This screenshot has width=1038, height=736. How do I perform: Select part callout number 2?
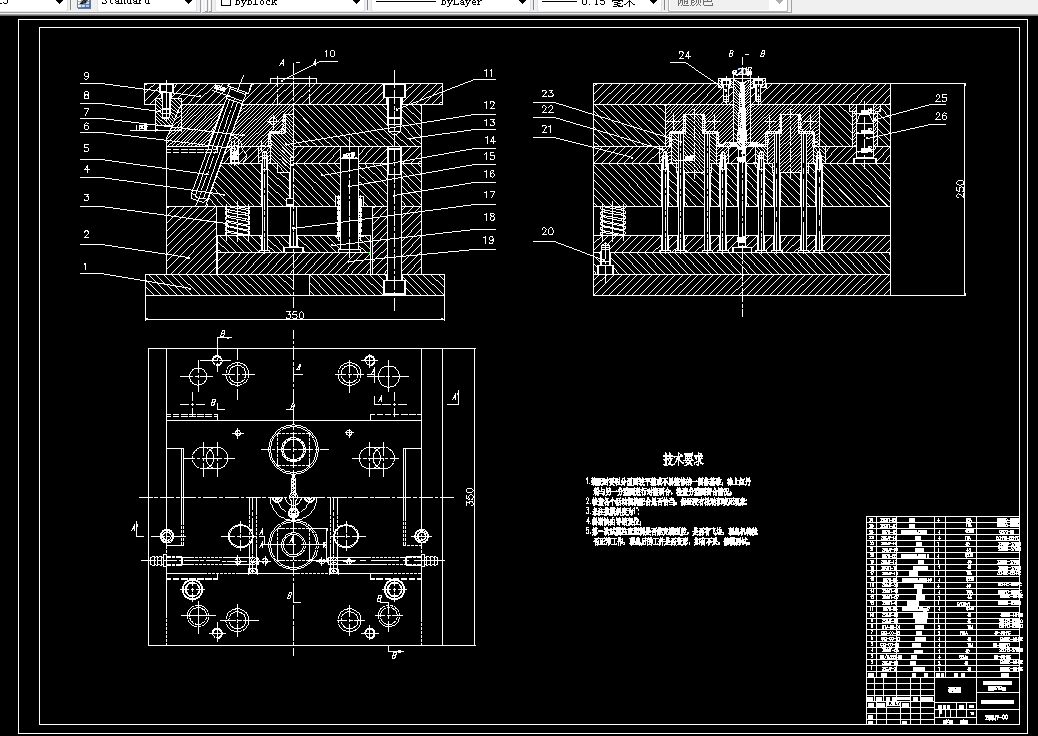pos(86,234)
